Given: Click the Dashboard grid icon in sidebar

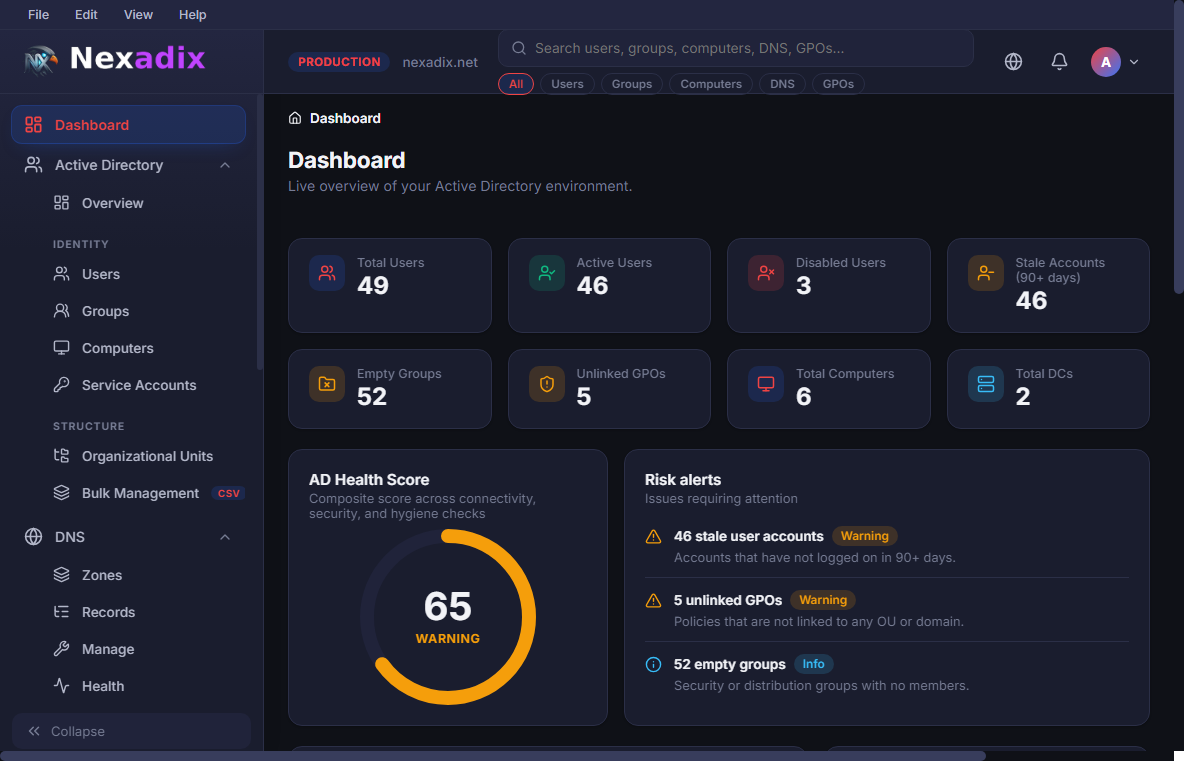Looking at the screenshot, I should click(x=33, y=125).
